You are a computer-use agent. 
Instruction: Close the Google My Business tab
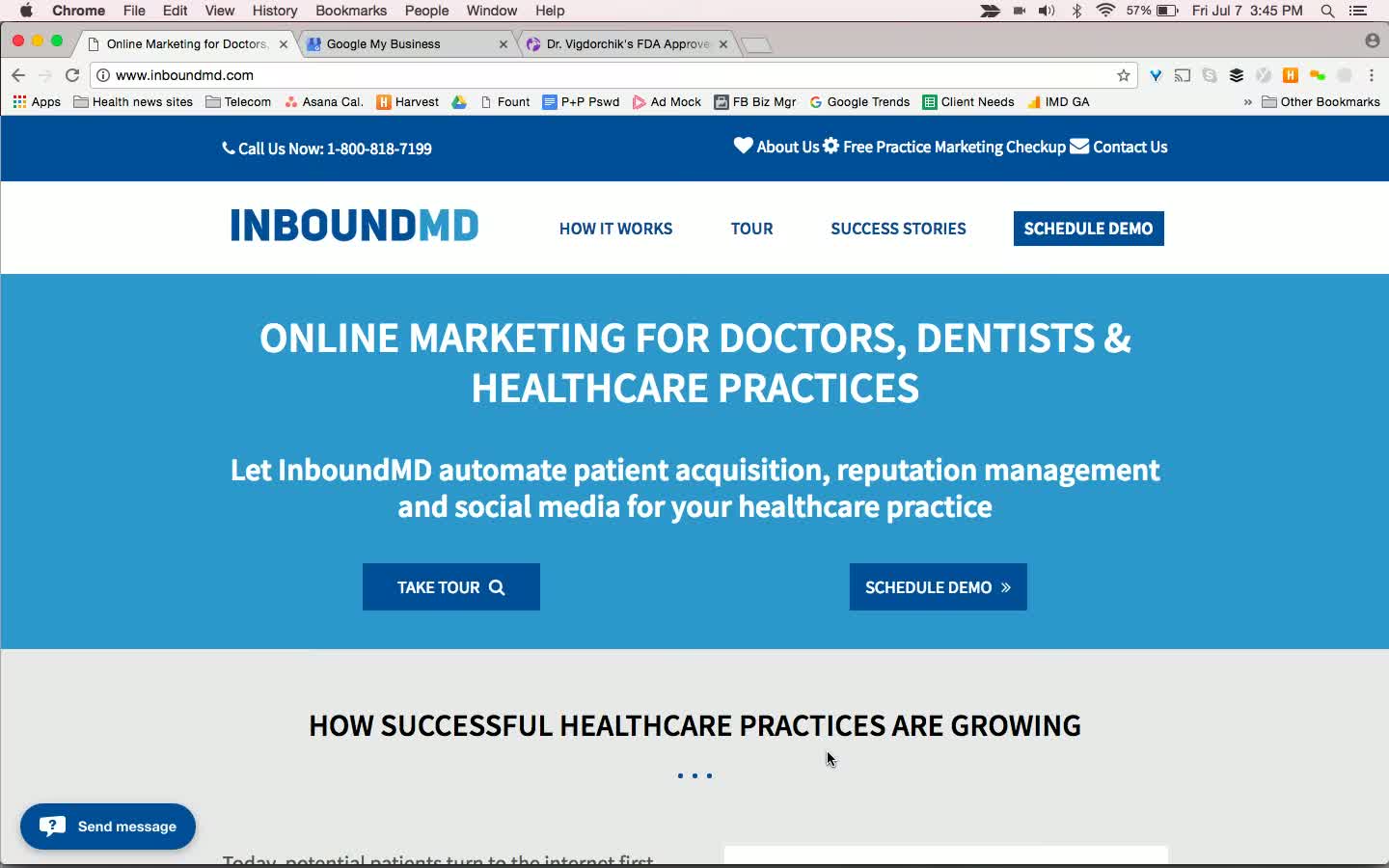(x=504, y=44)
